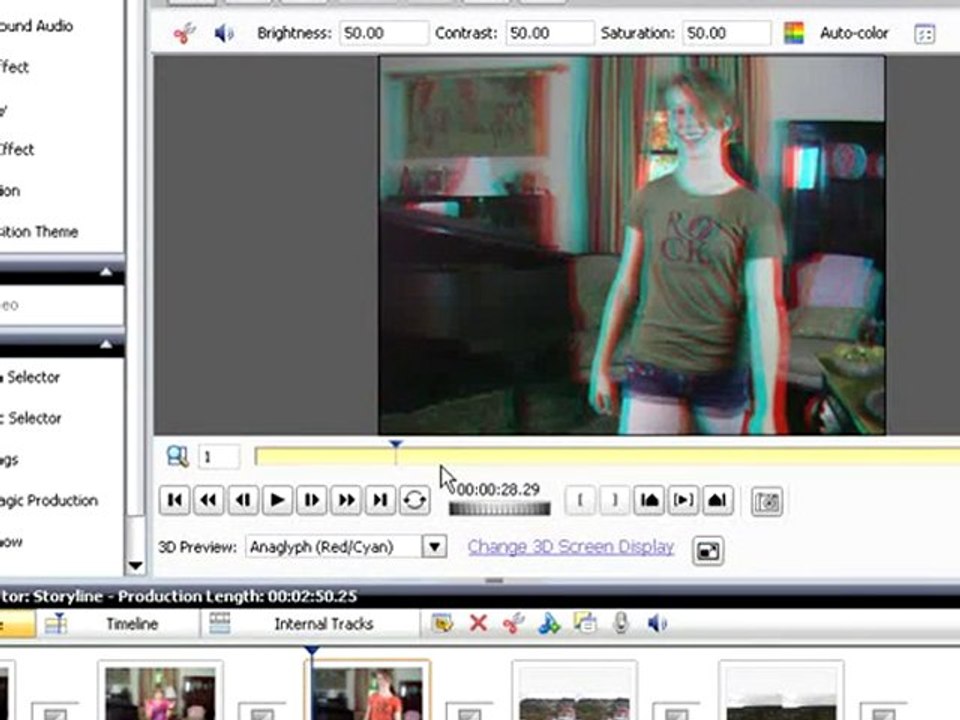Jump to end of clip
Viewport: 960px width, 720px height.
click(380, 500)
